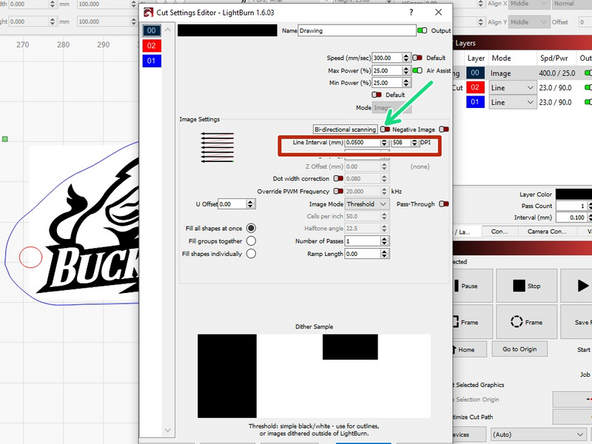Click the U Offset value field
The width and height of the screenshot is (592, 444).
point(233,204)
